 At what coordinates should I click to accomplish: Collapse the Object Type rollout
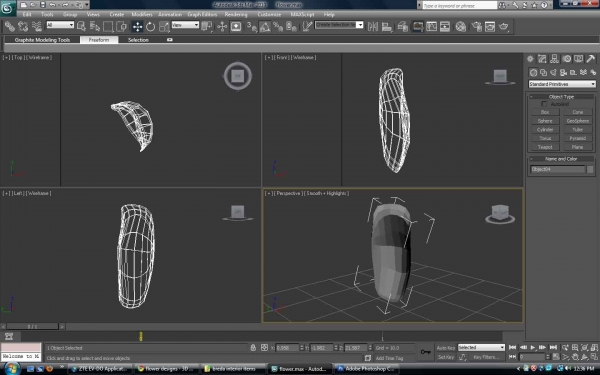(x=561, y=97)
